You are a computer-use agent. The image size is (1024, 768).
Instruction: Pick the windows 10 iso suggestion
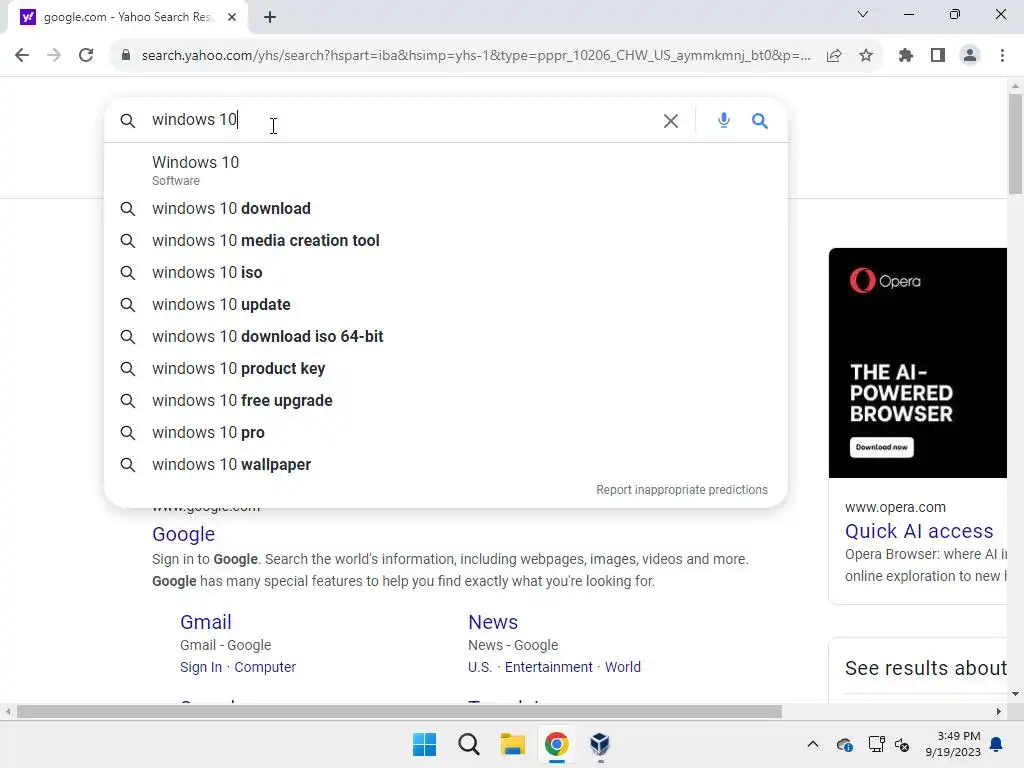[445, 272]
